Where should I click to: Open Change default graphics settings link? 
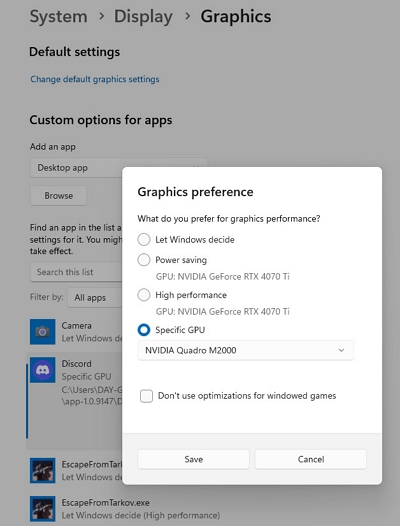95,79
